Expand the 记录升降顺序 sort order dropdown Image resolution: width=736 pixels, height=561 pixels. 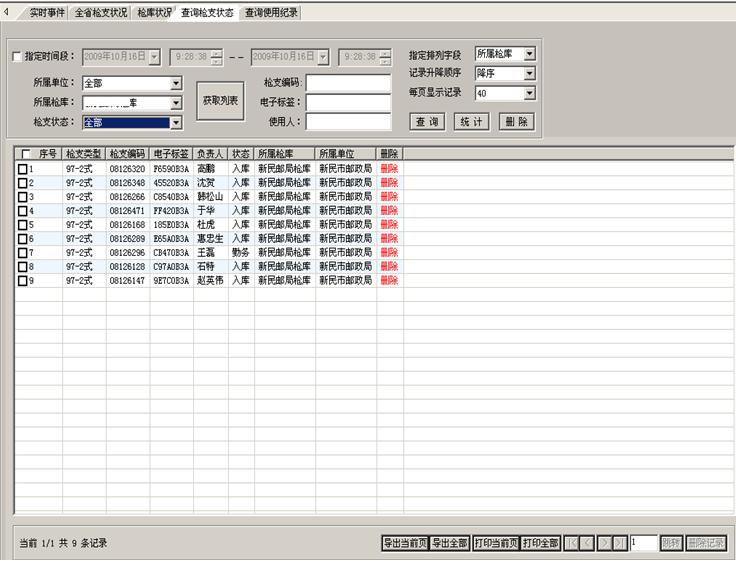[529, 74]
